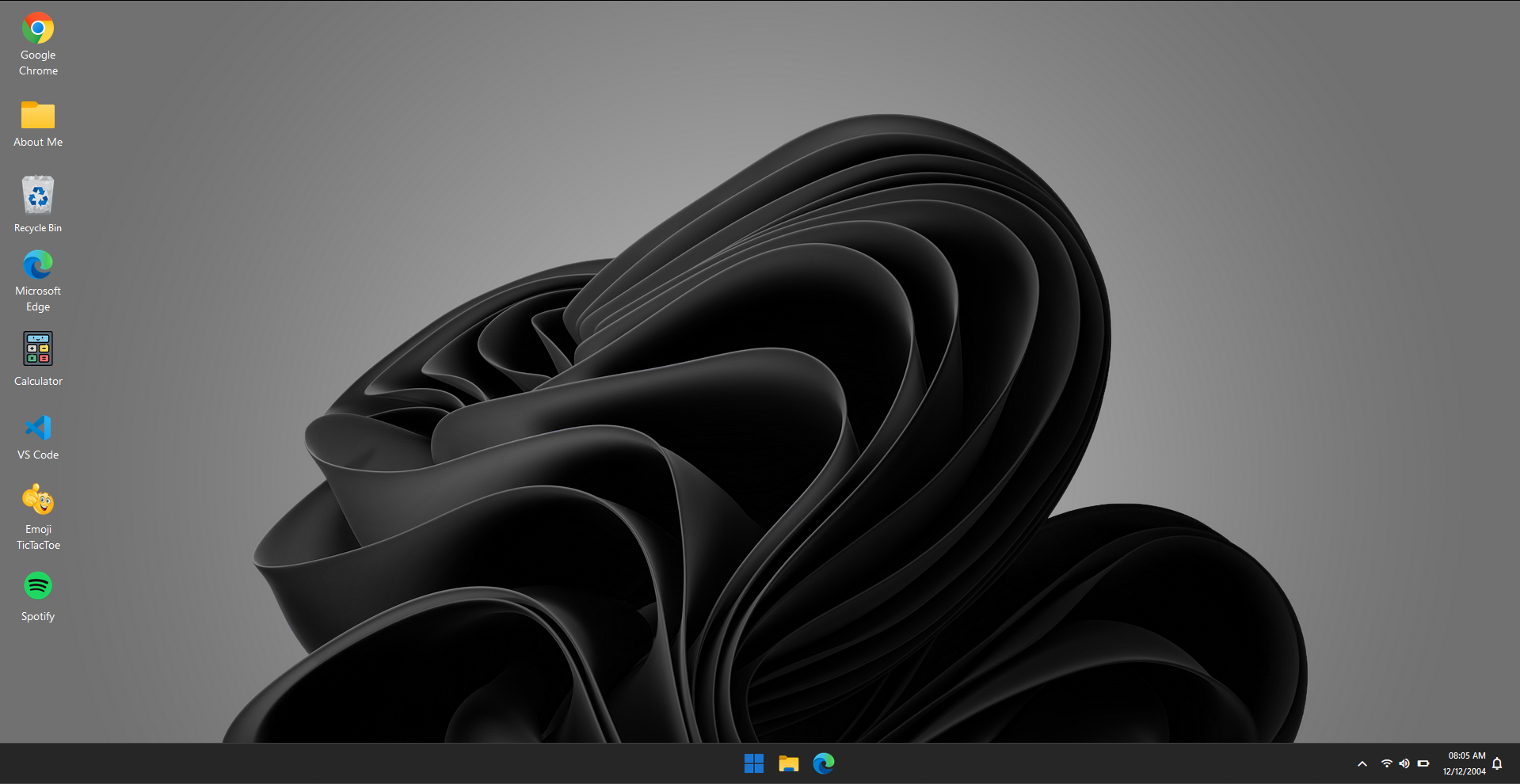Check the battery tray icon
This screenshot has height=784, width=1520.
coord(1423,763)
